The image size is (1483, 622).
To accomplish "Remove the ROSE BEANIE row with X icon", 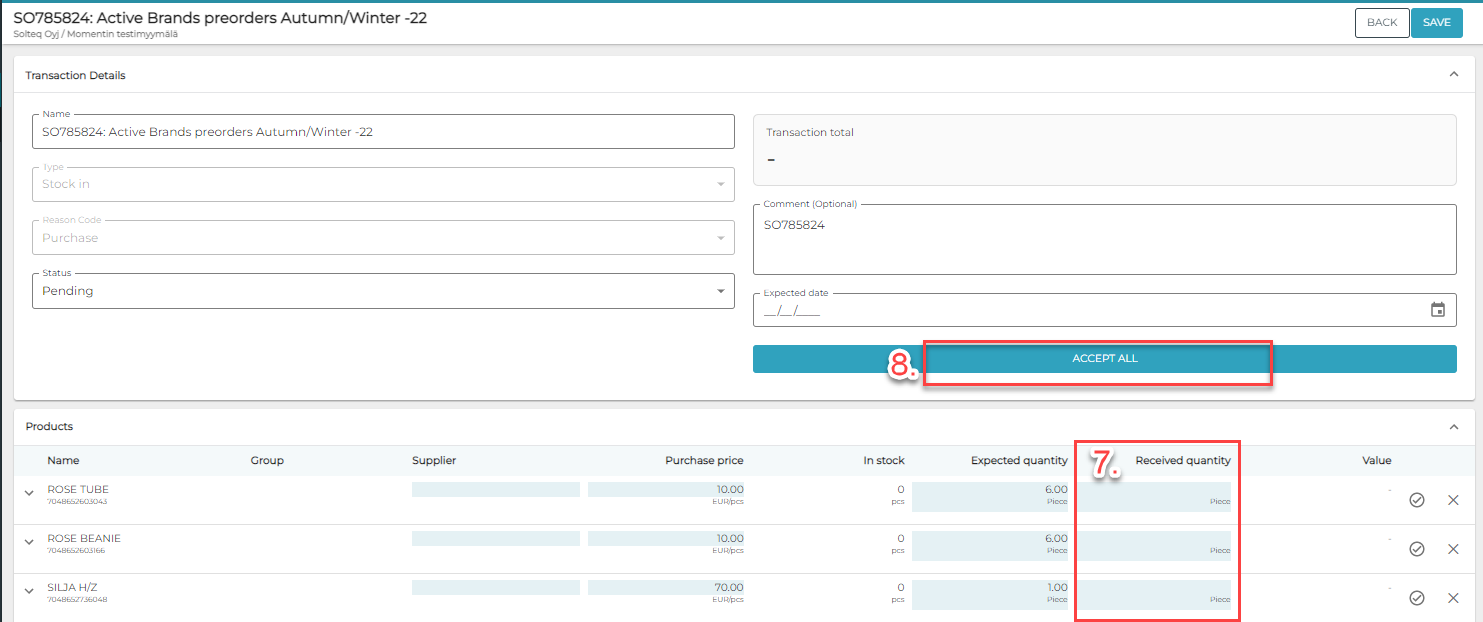I will [1453, 549].
